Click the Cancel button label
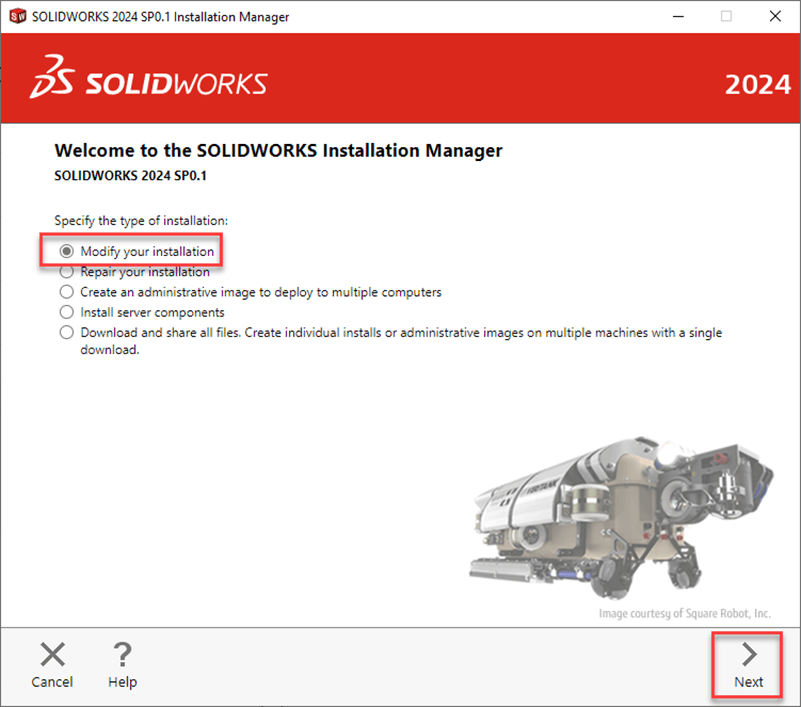Screen dimensions: 801x707 [x=52, y=681]
